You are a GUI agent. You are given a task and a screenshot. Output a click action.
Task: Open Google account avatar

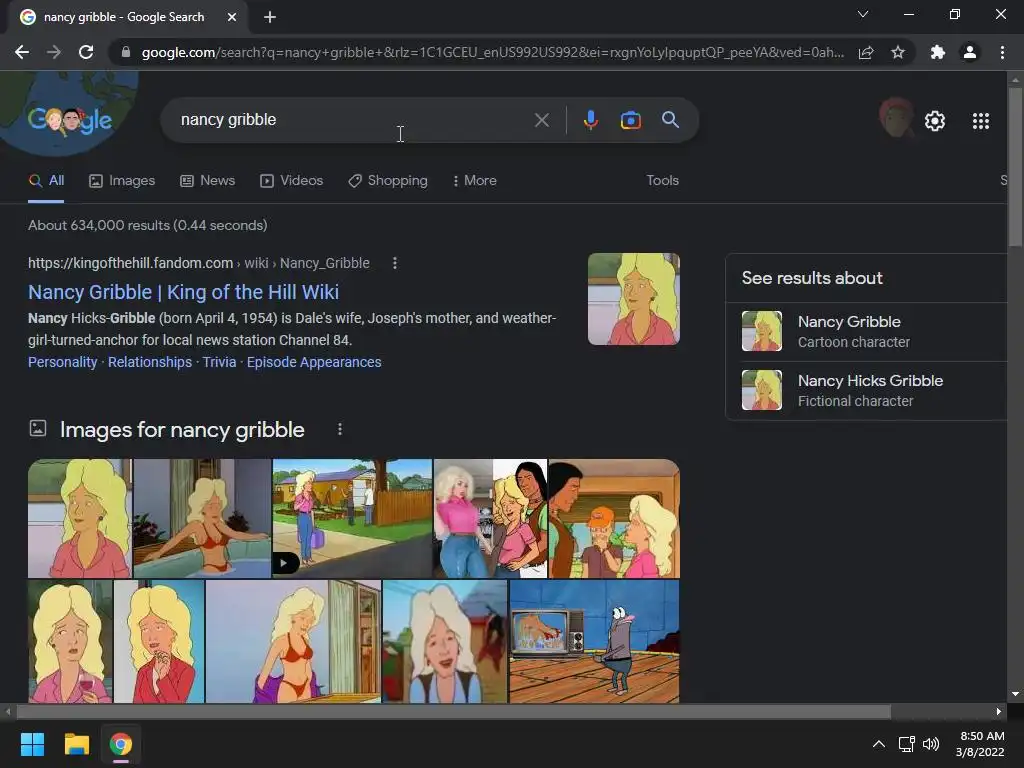896,118
